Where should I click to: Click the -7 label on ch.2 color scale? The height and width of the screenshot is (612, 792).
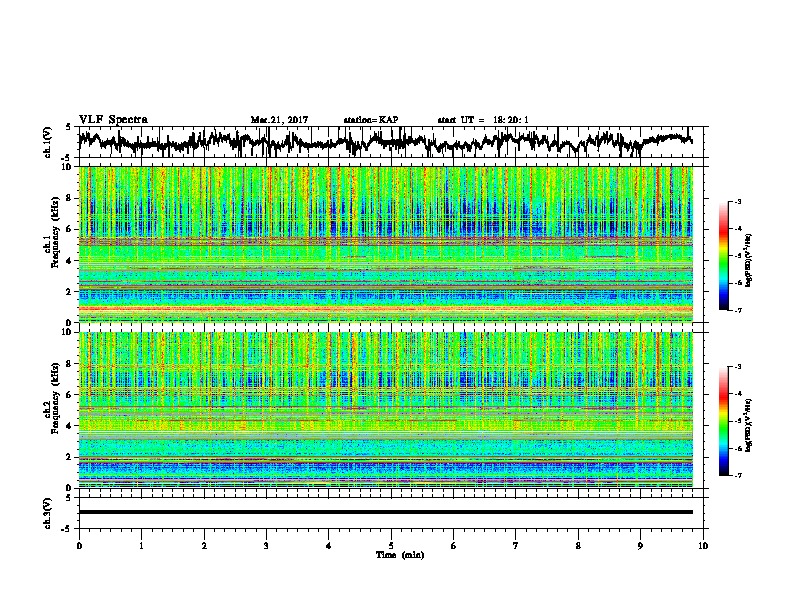[x=738, y=476]
